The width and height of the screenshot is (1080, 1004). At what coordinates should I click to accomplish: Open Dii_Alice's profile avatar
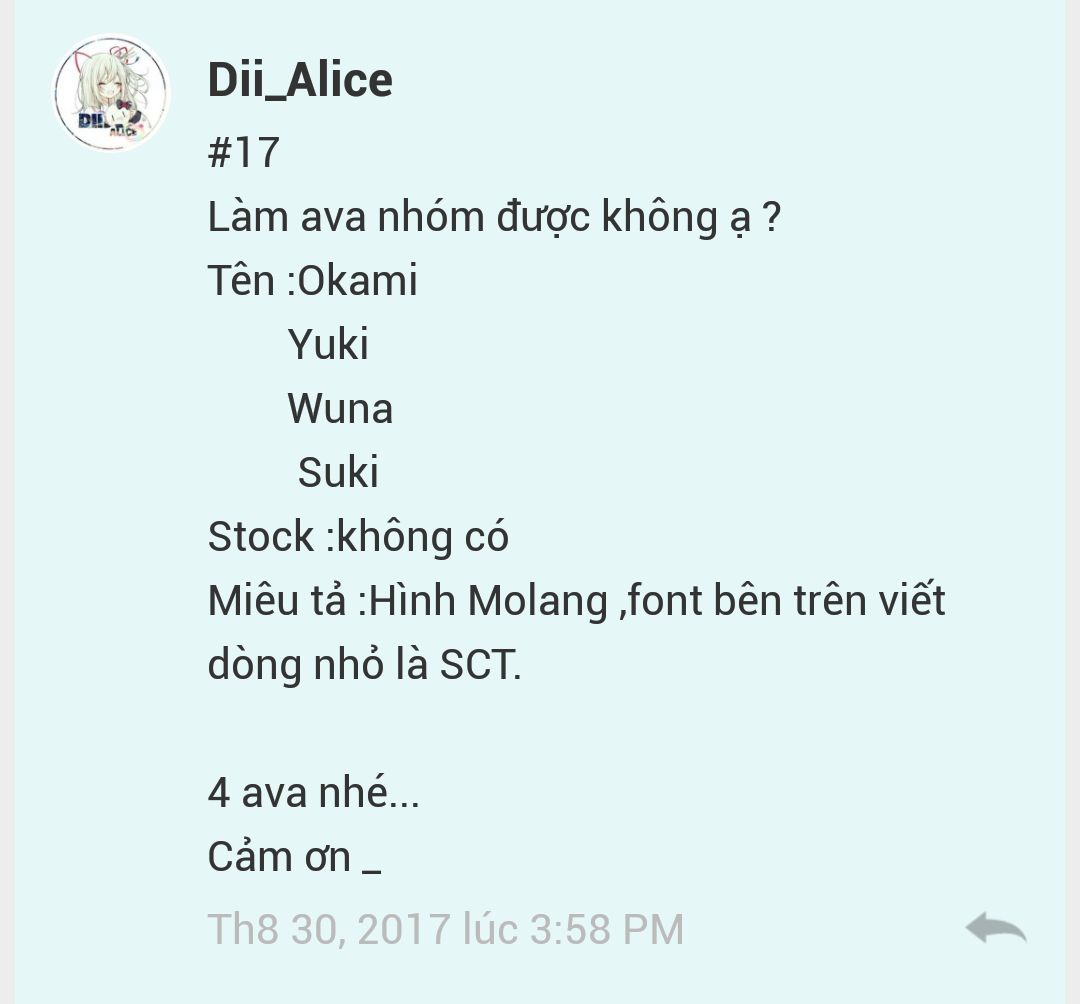pyautogui.click(x=111, y=93)
